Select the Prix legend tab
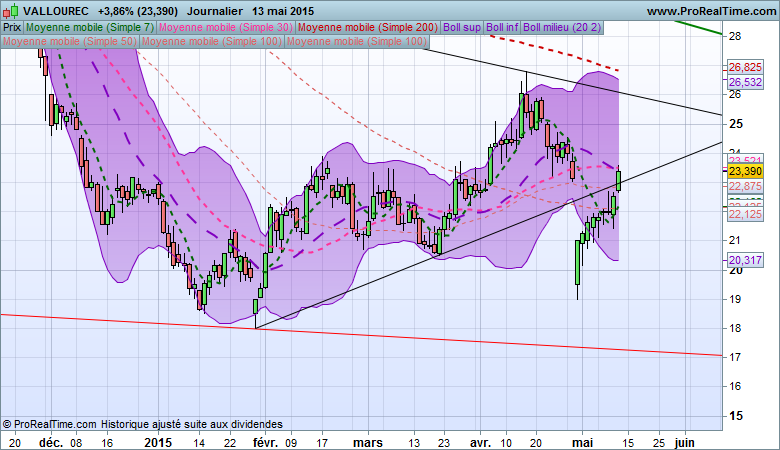Image resolution: width=780 pixels, height=450 pixels. pyautogui.click(x=12, y=27)
